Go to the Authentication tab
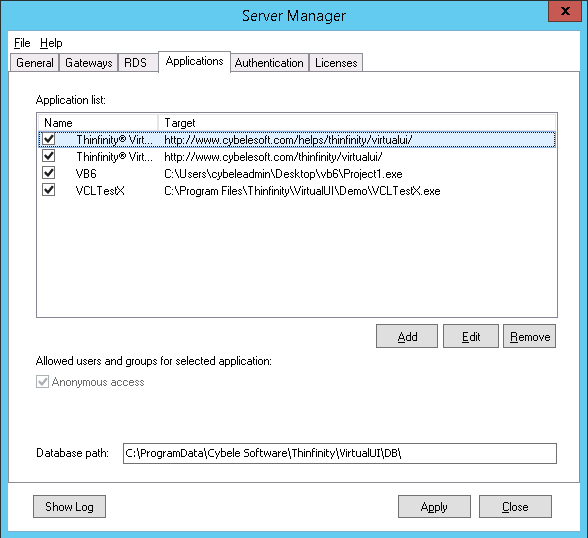 269,63
